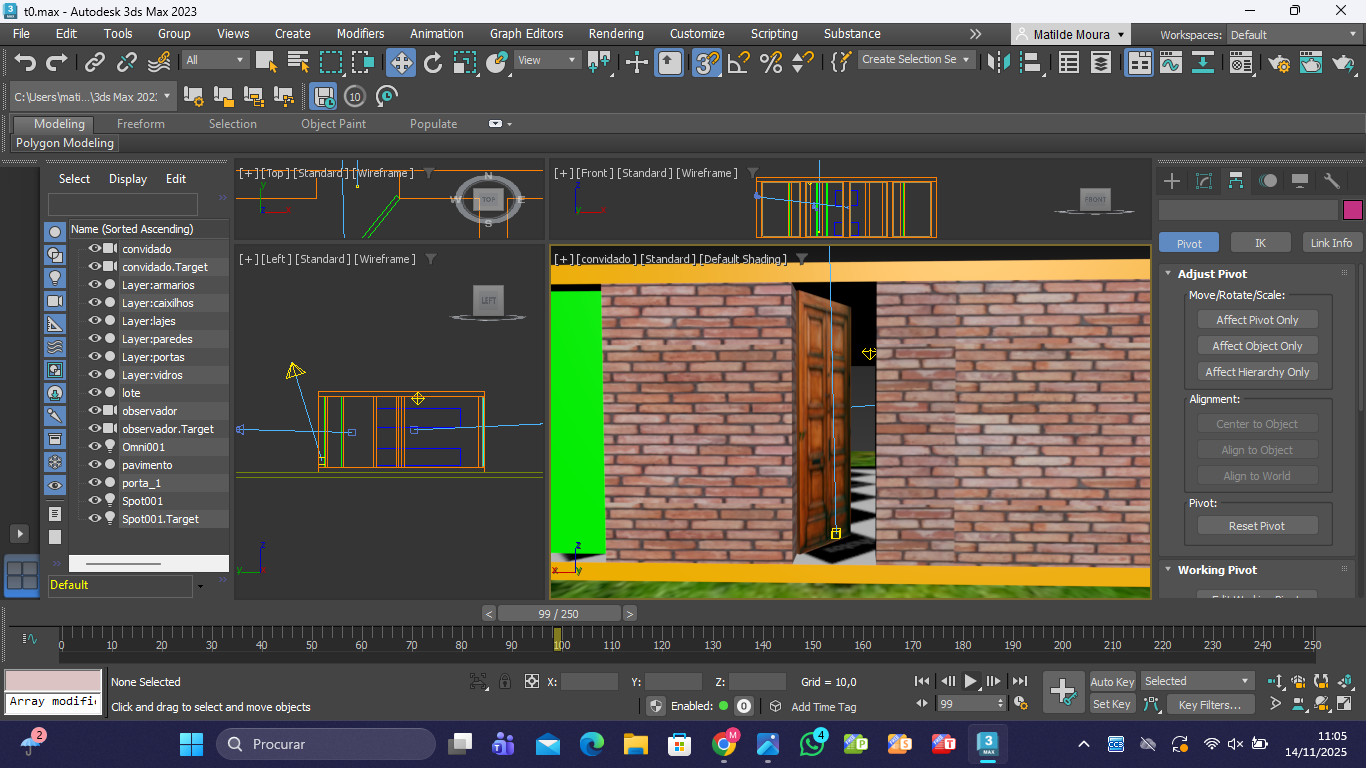Click the Affect Pivot Only button
1366x768 pixels.
click(1257, 320)
